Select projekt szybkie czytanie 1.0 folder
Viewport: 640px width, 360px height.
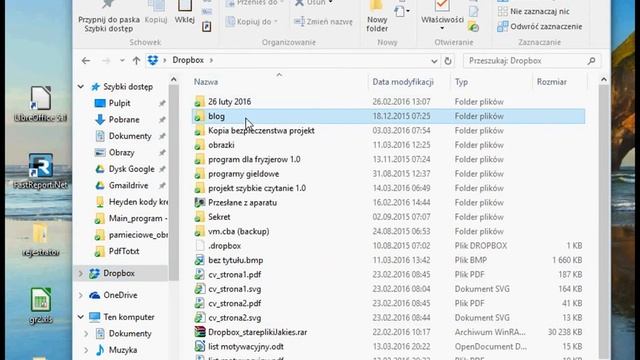389,188
